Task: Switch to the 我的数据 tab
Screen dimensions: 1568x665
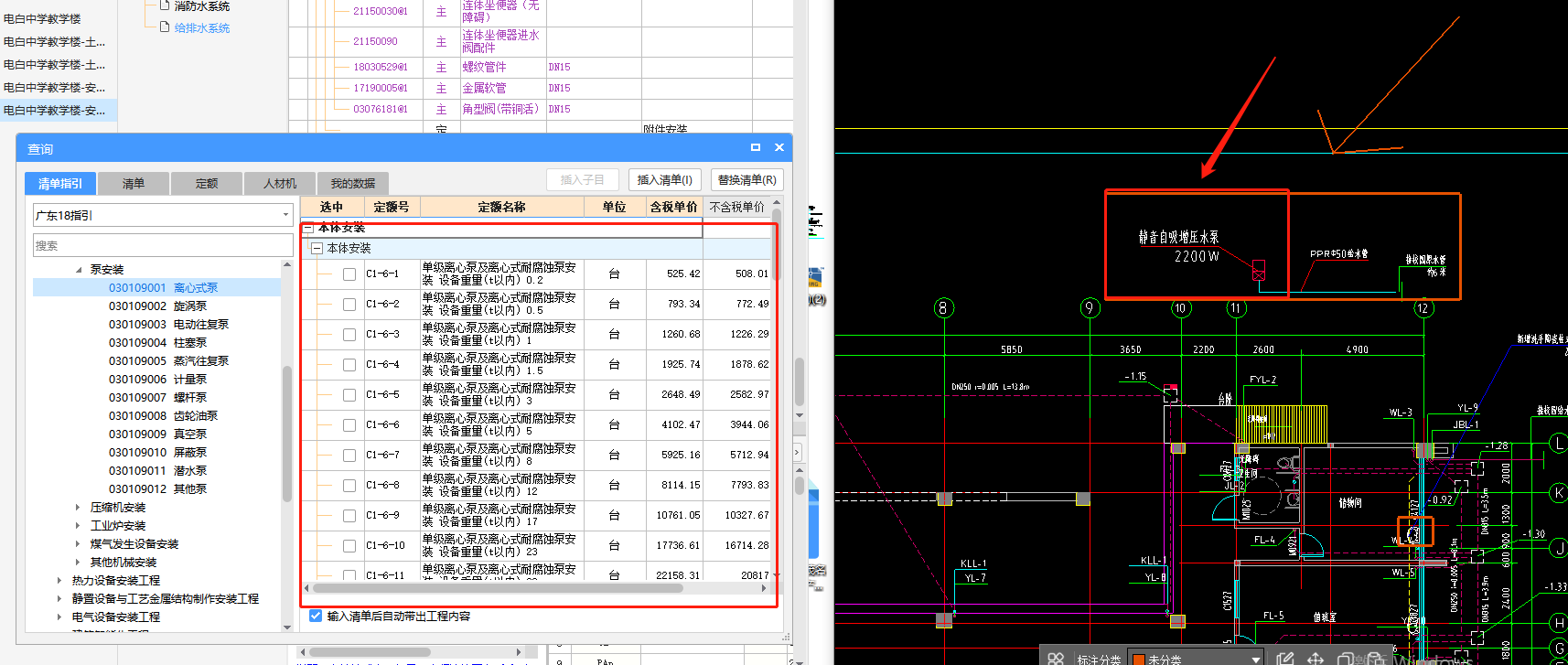Action: click(353, 184)
